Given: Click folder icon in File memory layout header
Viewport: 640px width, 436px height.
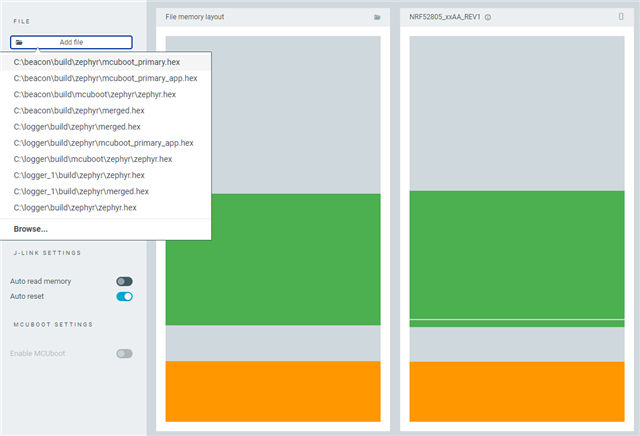Looking at the screenshot, I should coord(377,17).
